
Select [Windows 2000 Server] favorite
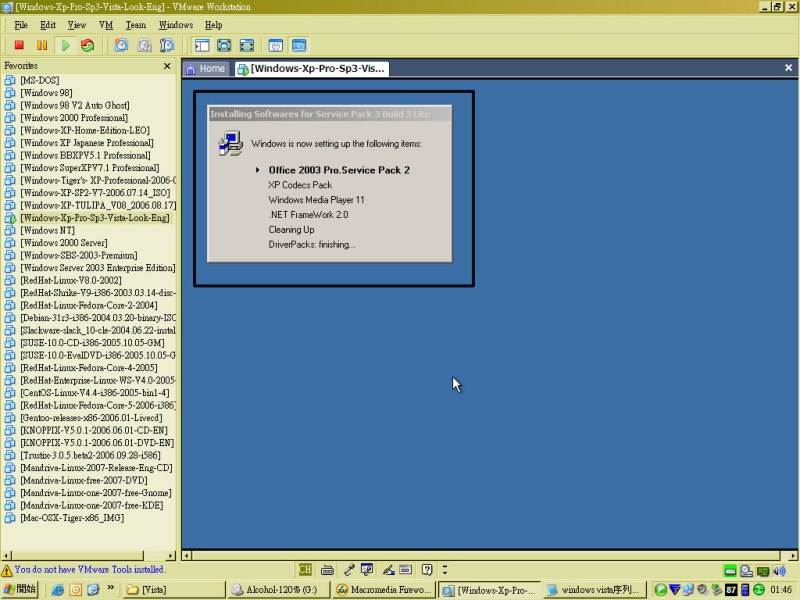click(64, 243)
